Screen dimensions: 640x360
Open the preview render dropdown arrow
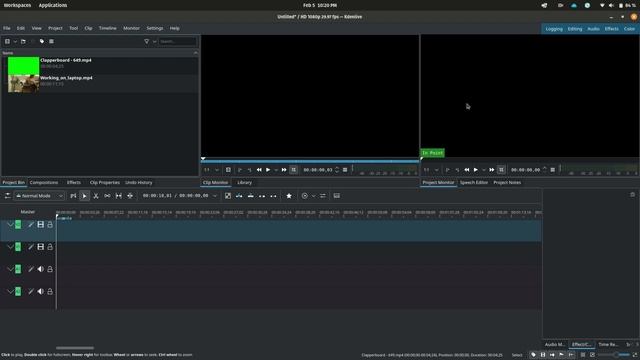313,196
